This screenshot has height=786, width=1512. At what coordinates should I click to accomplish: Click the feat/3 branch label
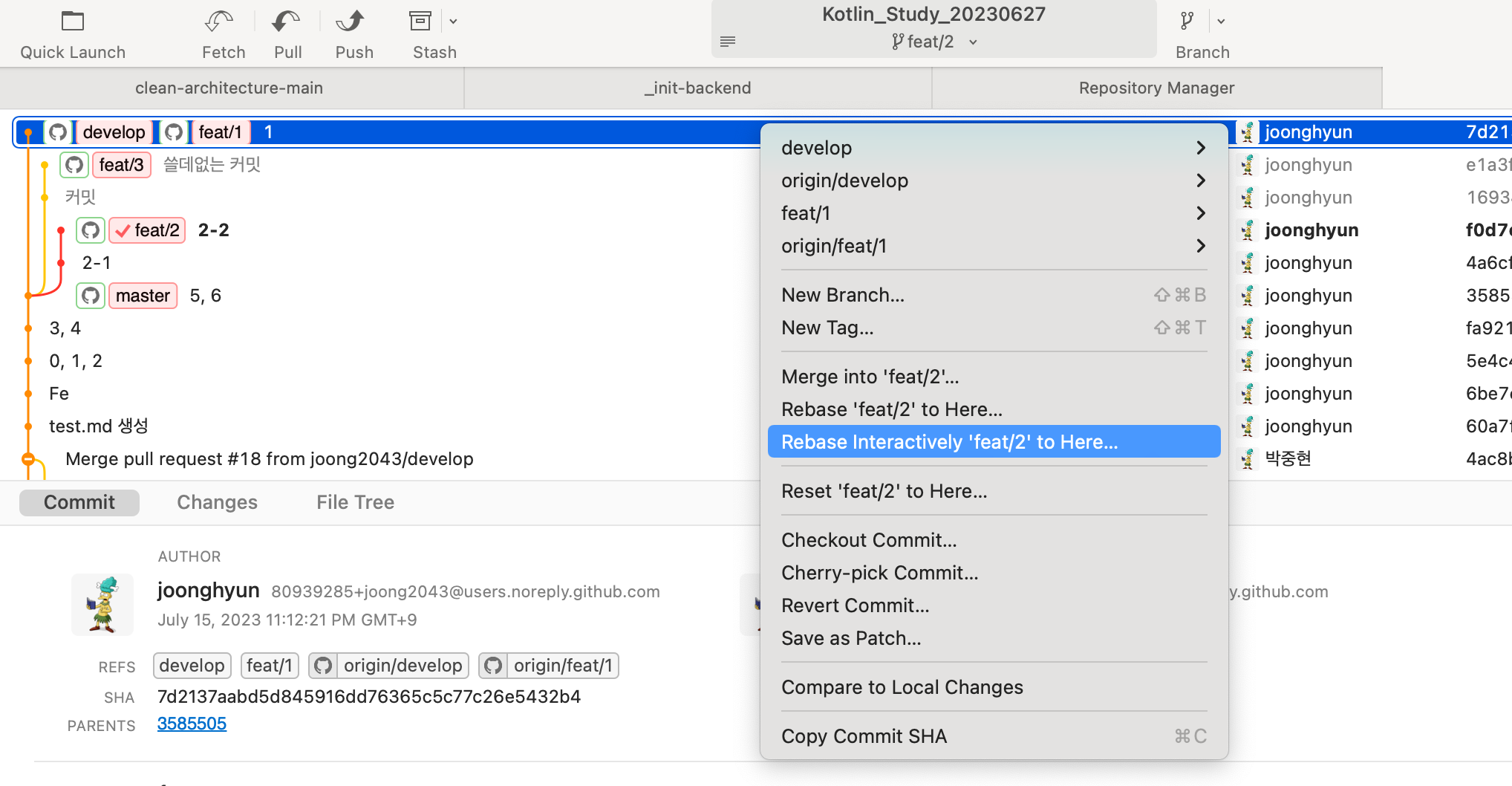(121, 165)
